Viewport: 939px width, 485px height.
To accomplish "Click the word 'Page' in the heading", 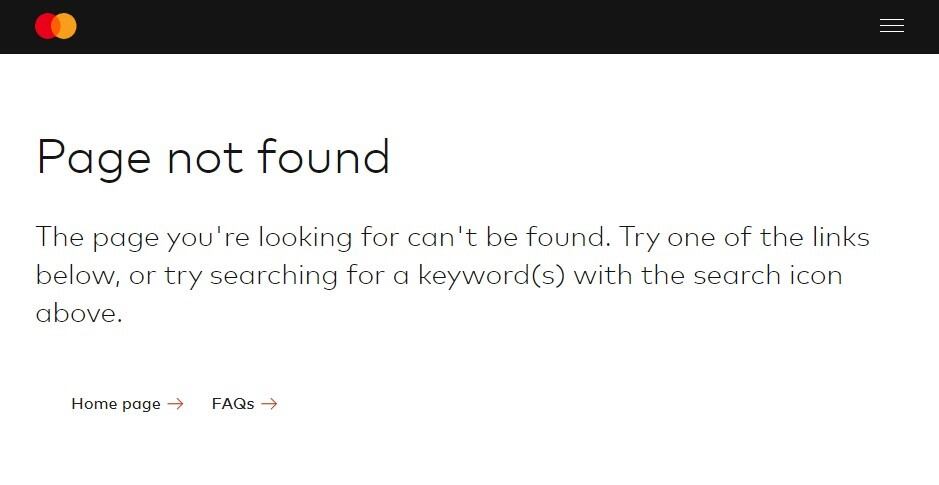I will (93, 158).
